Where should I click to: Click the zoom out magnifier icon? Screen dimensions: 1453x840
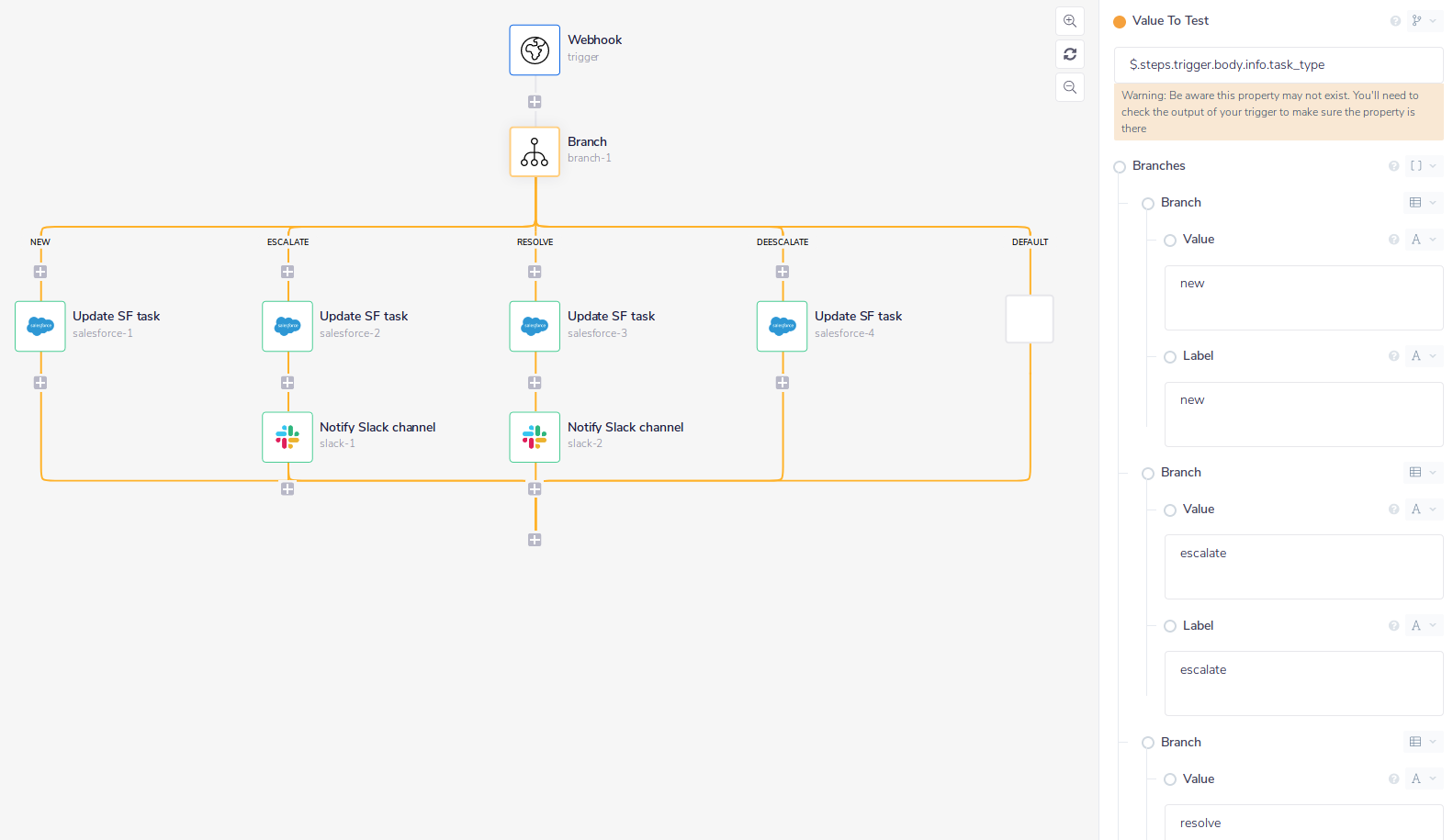[1070, 87]
